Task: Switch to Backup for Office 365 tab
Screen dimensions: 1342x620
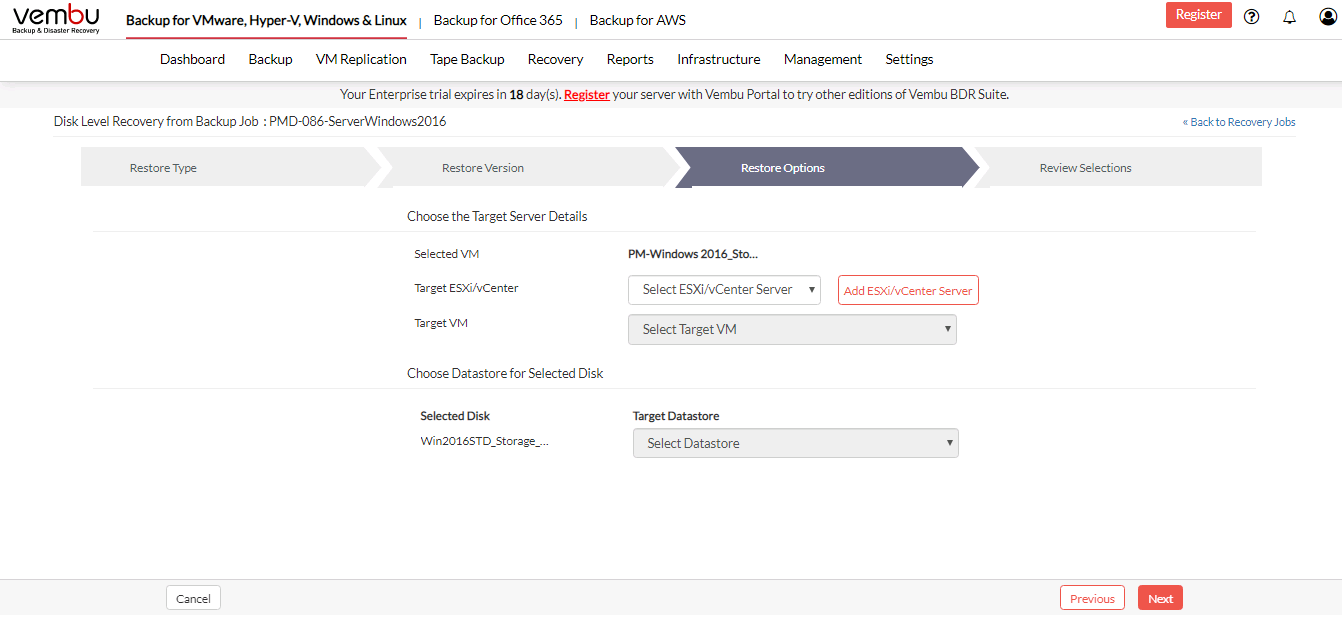Action: [498, 20]
